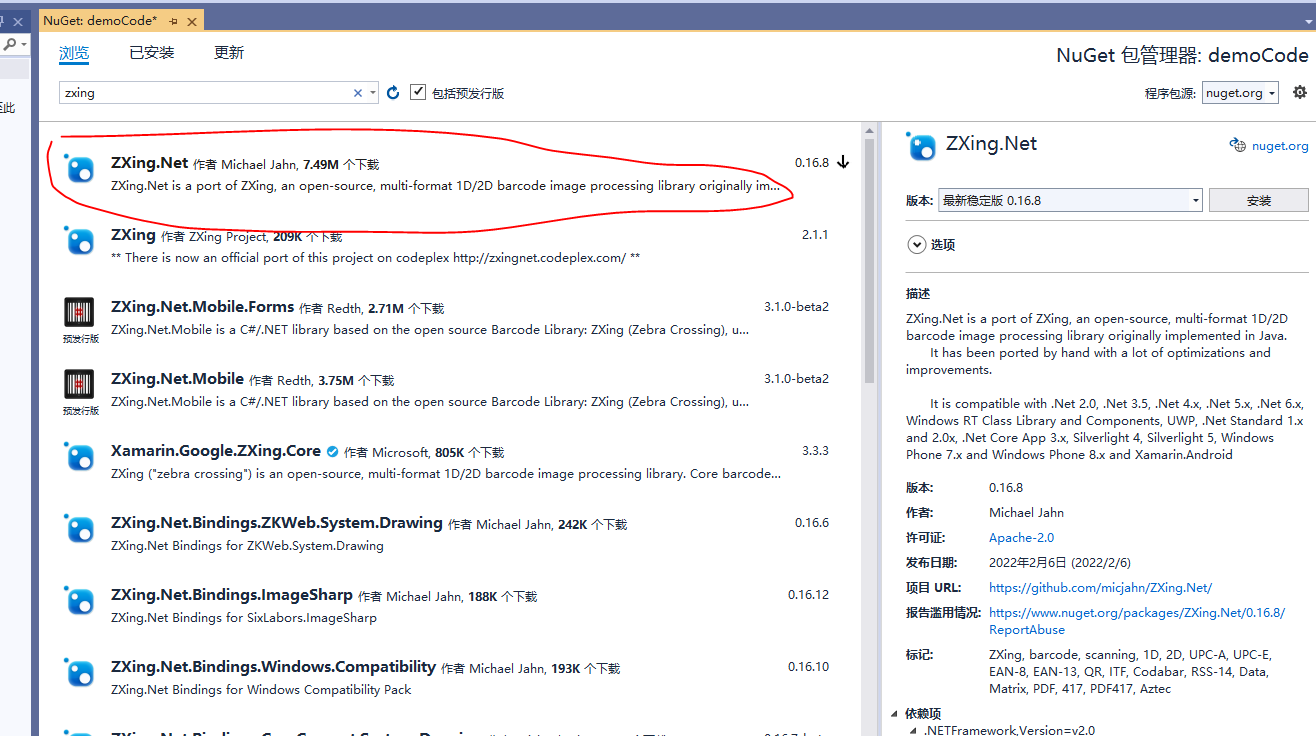Viewport: 1316px width, 736px height.
Task: Close the NuGet: demoCode tab
Action: pos(191,20)
